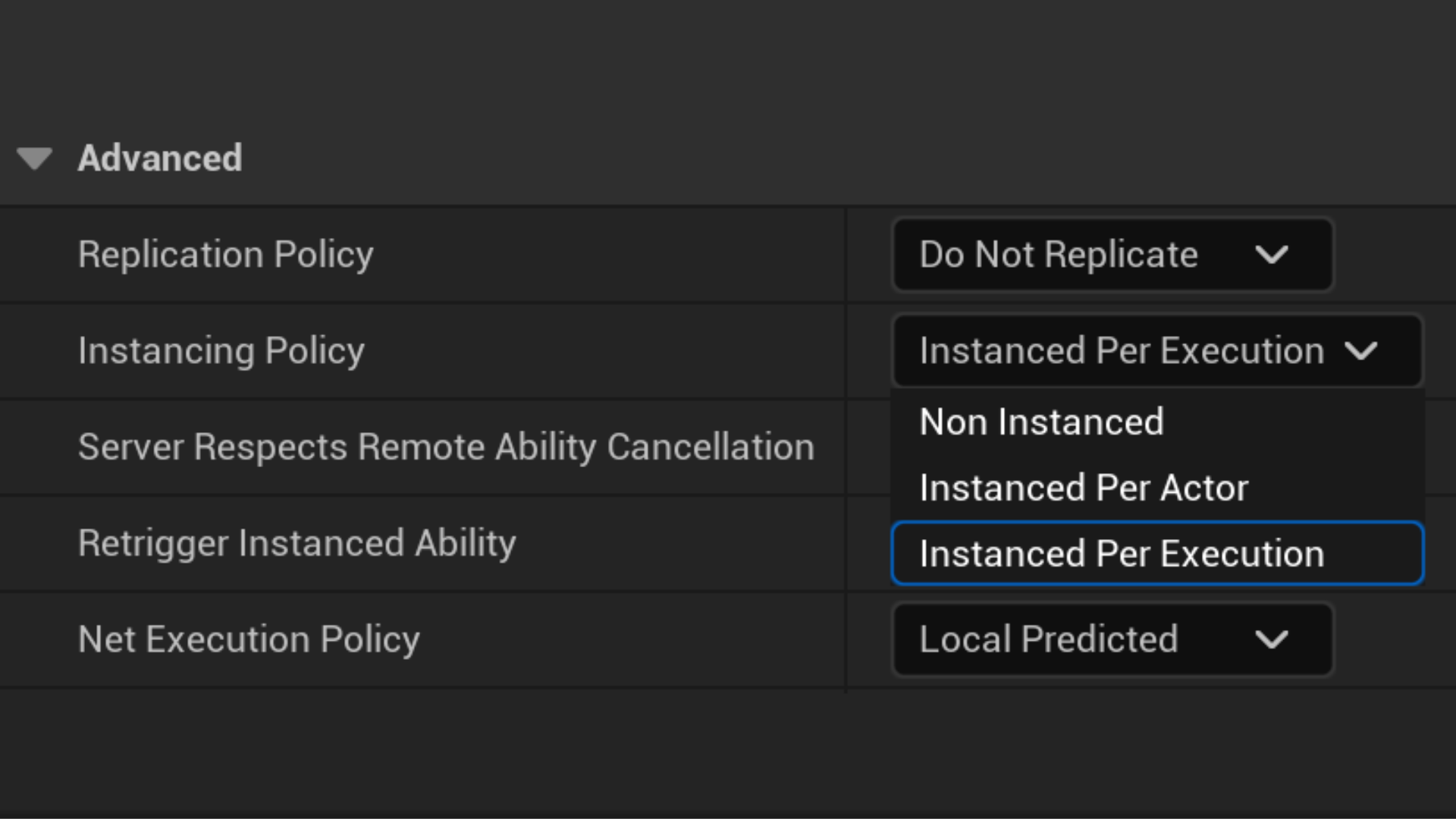Collapse the Advanced section triangle
This screenshot has width=1456, height=819.
[34, 158]
